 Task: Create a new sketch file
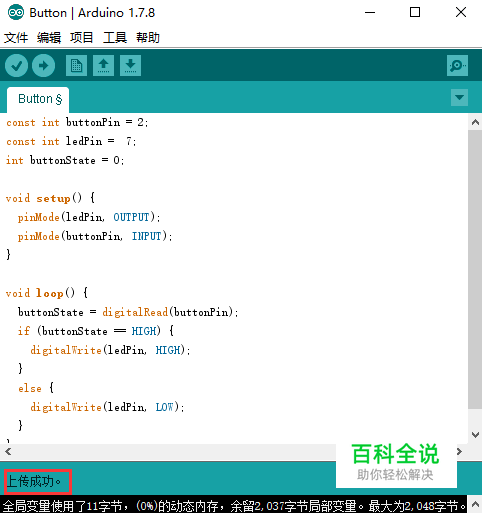click(76, 66)
